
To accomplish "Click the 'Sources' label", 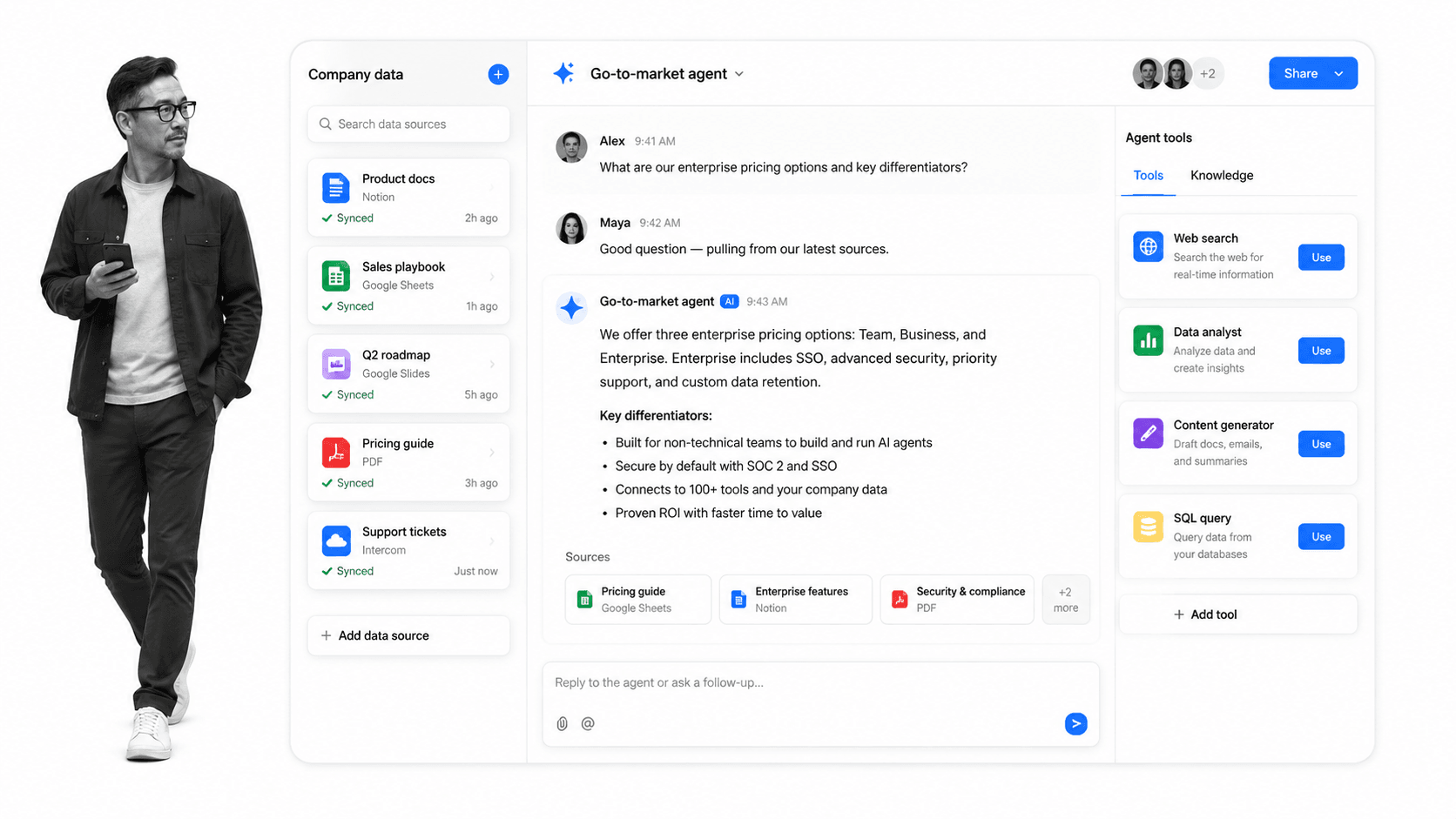I will coord(588,557).
